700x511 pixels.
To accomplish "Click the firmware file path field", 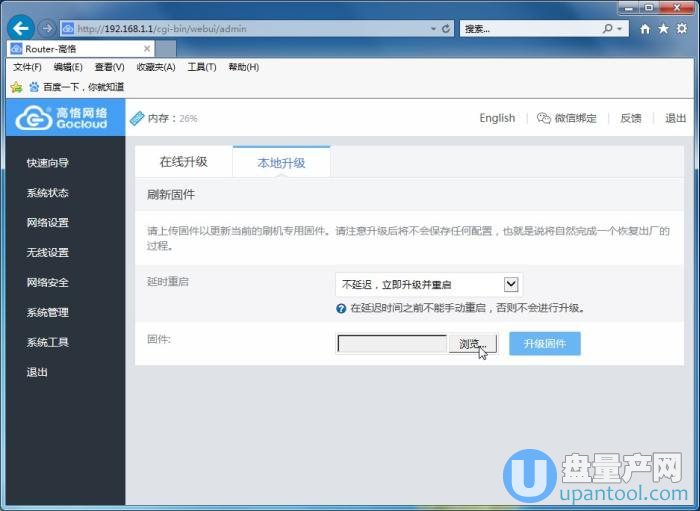I will point(392,344).
